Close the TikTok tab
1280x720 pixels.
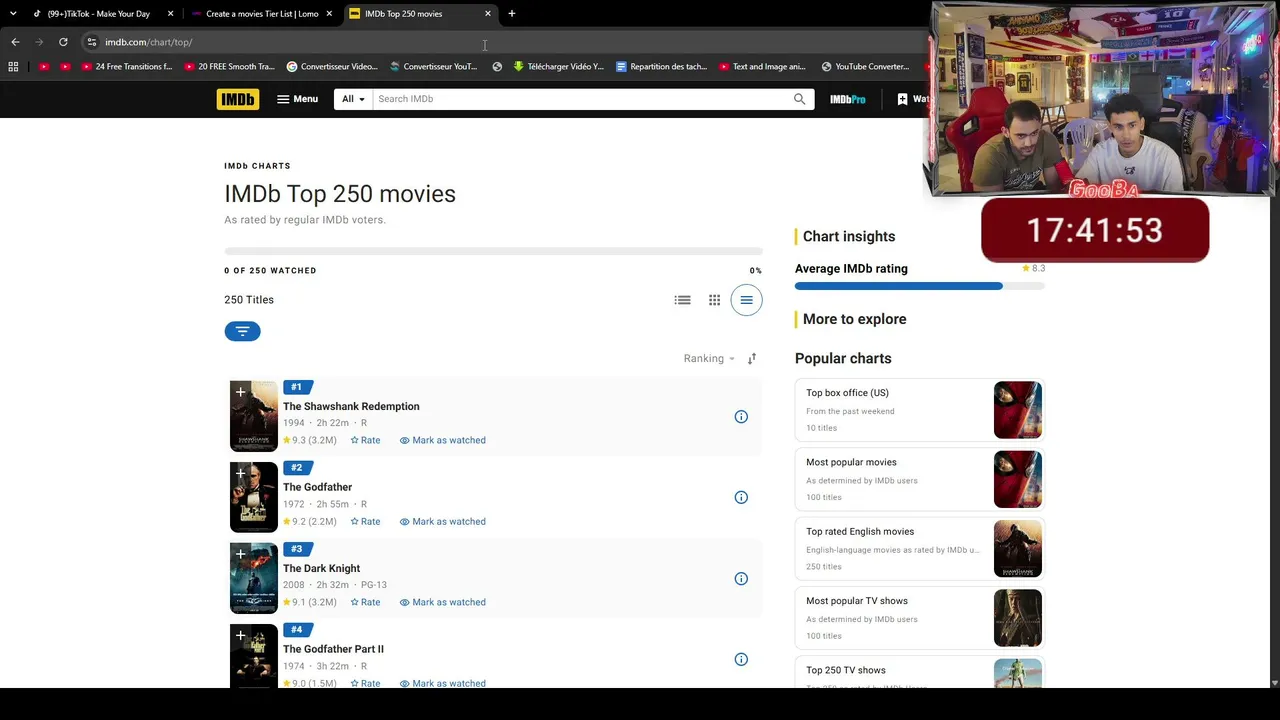pyautogui.click(x=171, y=14)
